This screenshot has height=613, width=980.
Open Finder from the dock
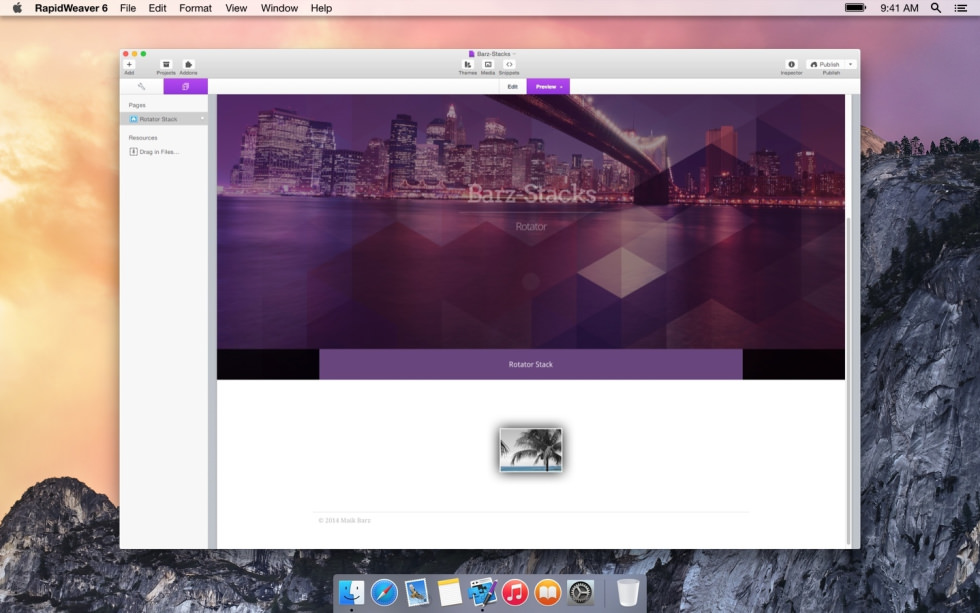pyautogui.click(x=351, y=592)
